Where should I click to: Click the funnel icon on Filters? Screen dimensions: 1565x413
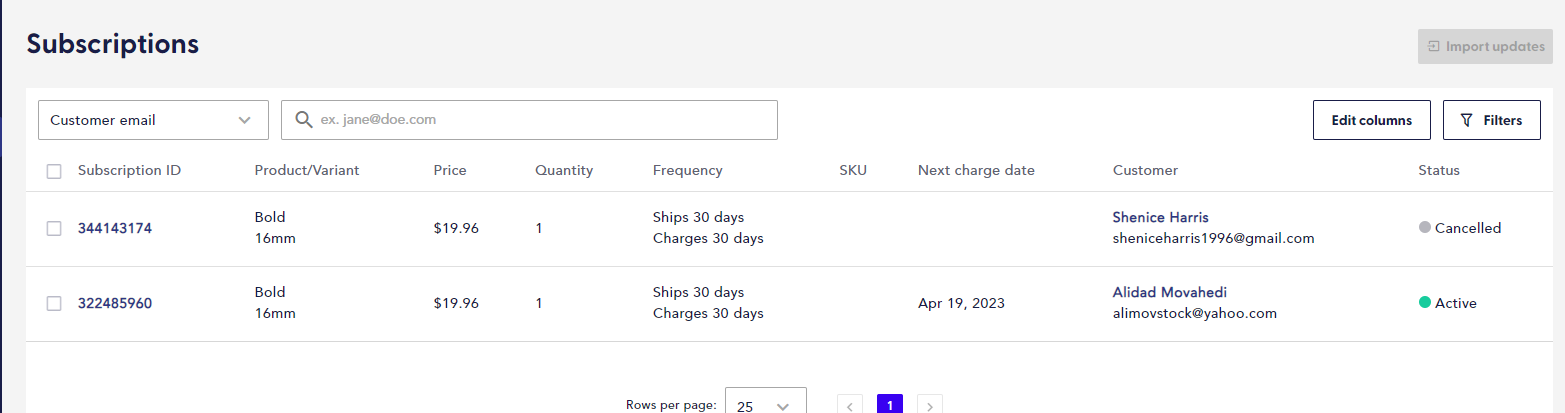[x=1467, y=120]
